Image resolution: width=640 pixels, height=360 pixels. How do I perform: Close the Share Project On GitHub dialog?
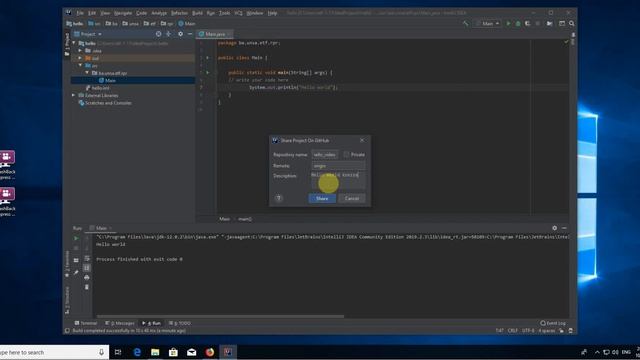tap(362, 140)
